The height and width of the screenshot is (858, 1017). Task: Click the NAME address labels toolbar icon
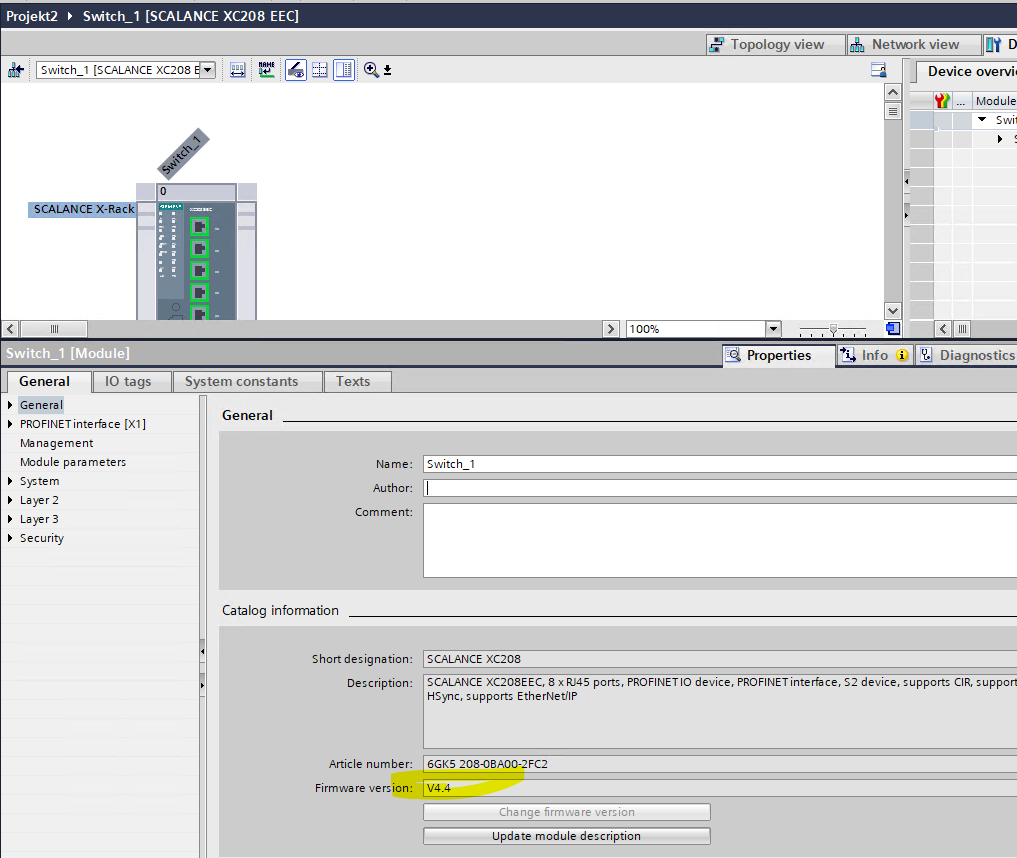coord(266,70)
